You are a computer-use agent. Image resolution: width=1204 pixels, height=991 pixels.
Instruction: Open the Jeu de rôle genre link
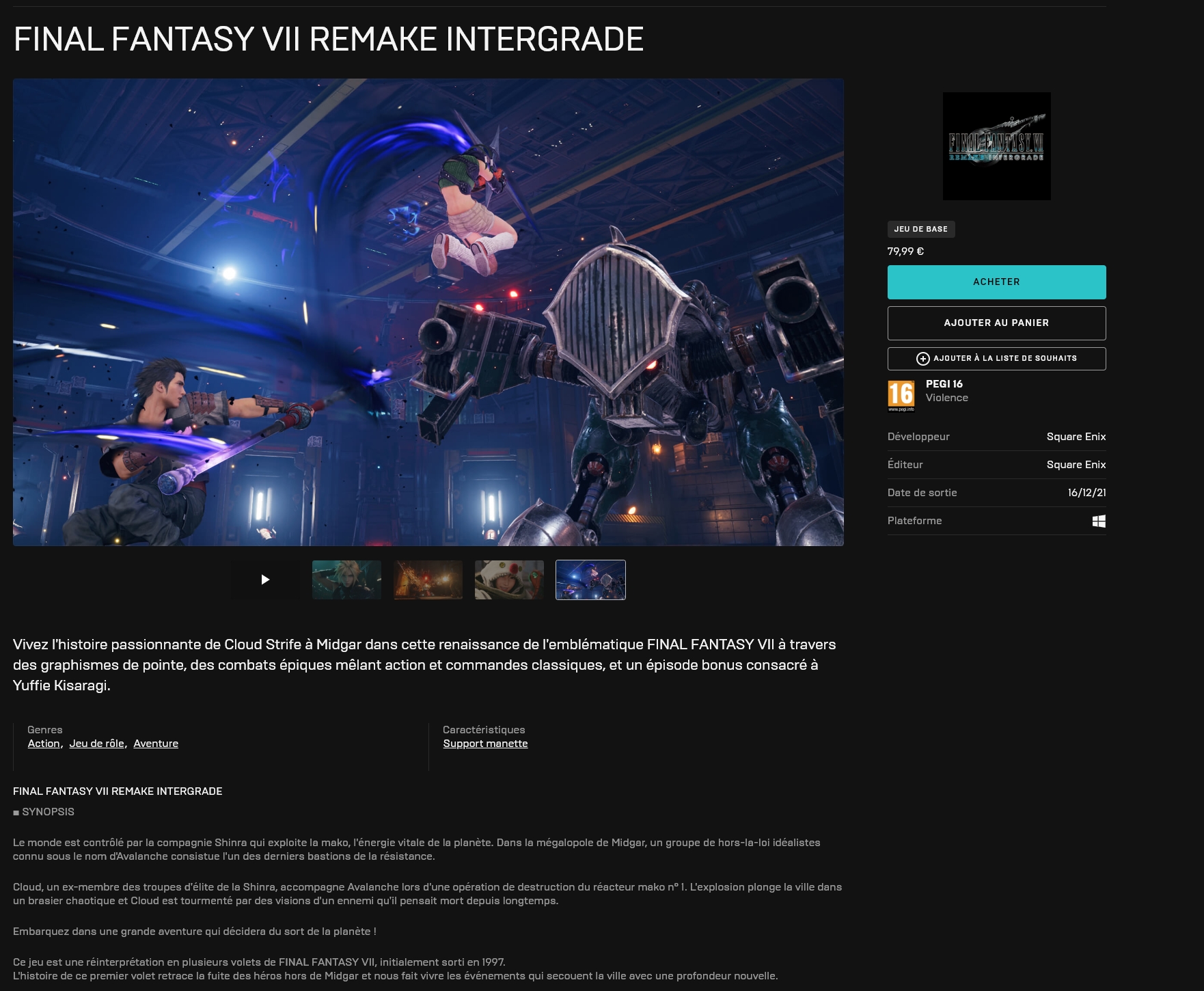(97, 744)
